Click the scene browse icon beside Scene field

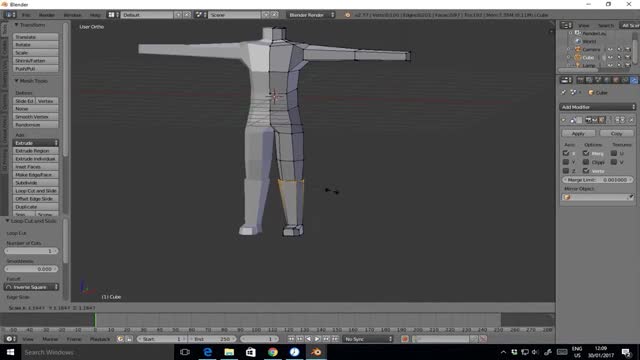tap(200, 15)
